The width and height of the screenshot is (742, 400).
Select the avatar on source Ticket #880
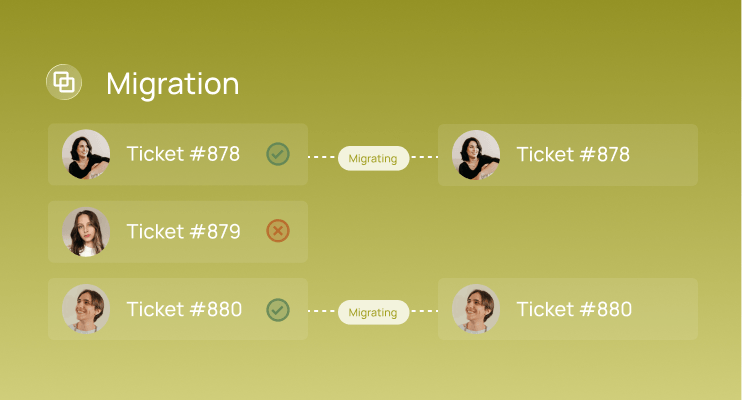point(86,309)
